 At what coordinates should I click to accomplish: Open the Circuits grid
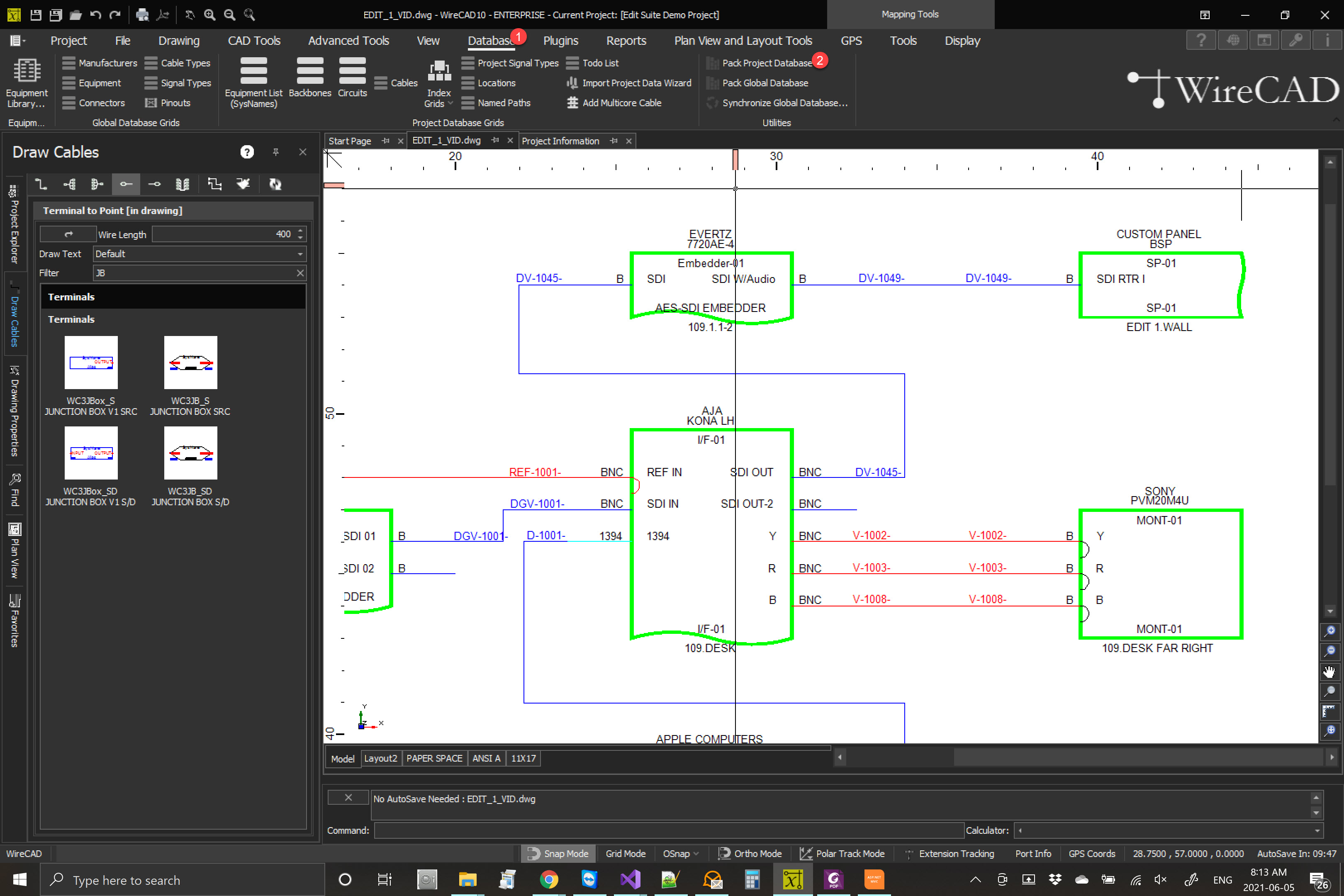(x=352, y=78)
